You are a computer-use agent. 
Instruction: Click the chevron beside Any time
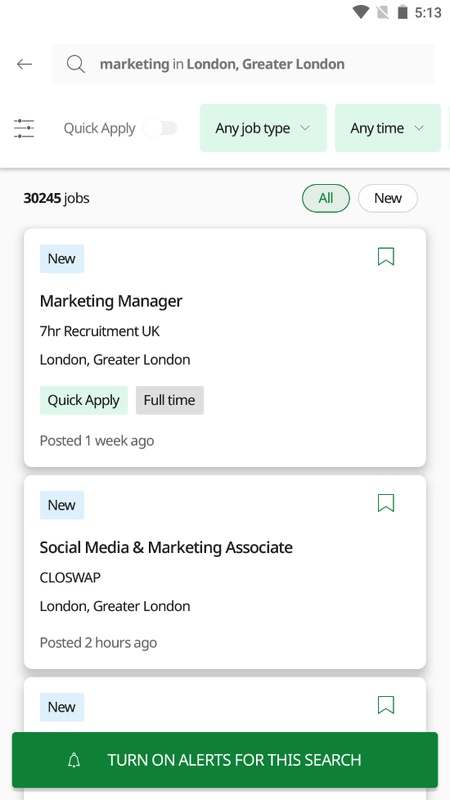419,128
